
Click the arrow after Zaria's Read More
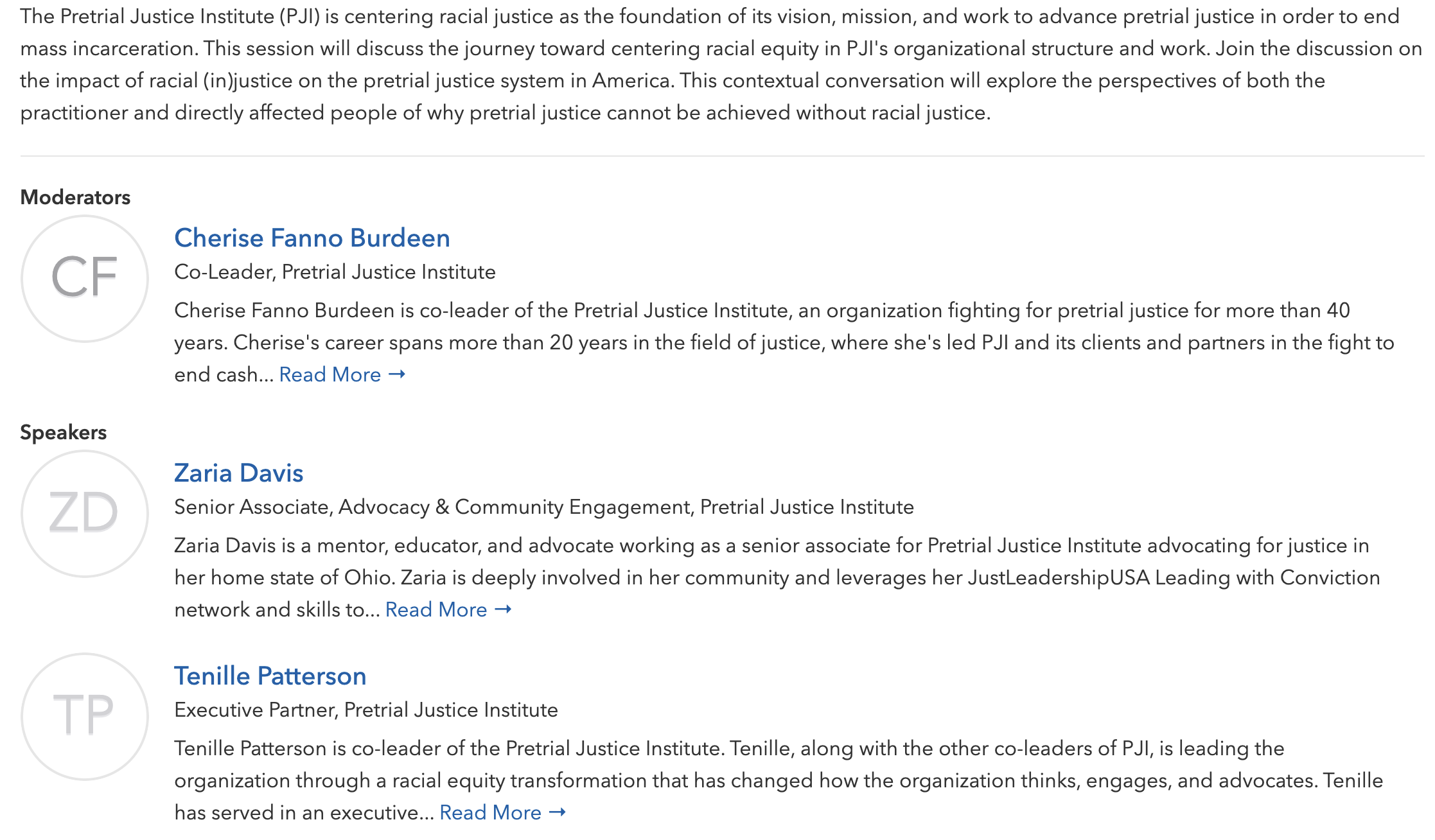503,609
